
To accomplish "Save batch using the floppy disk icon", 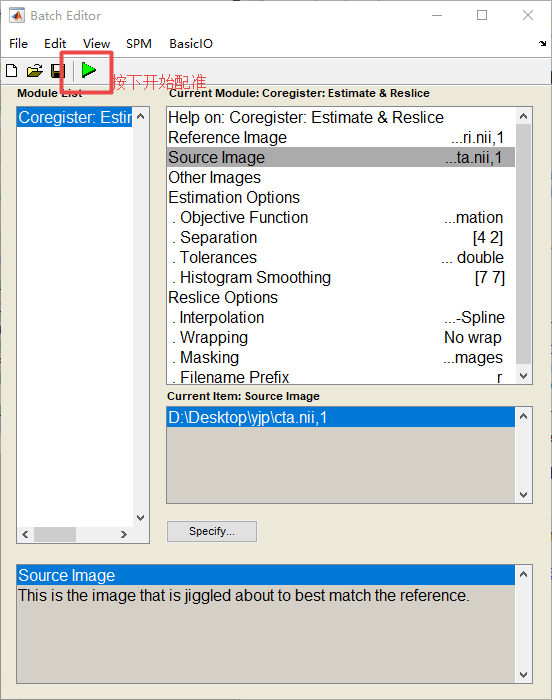I will point(58,71).
